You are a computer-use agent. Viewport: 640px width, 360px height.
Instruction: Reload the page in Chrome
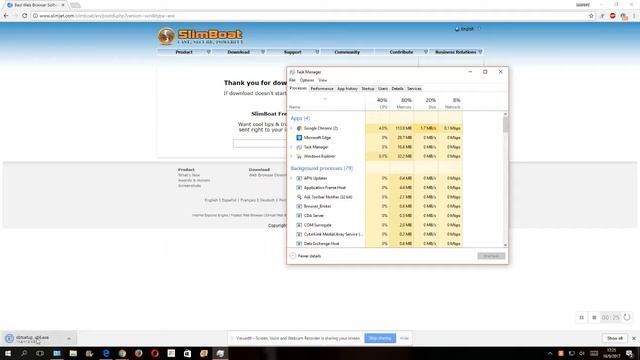[x=24, y=16]
